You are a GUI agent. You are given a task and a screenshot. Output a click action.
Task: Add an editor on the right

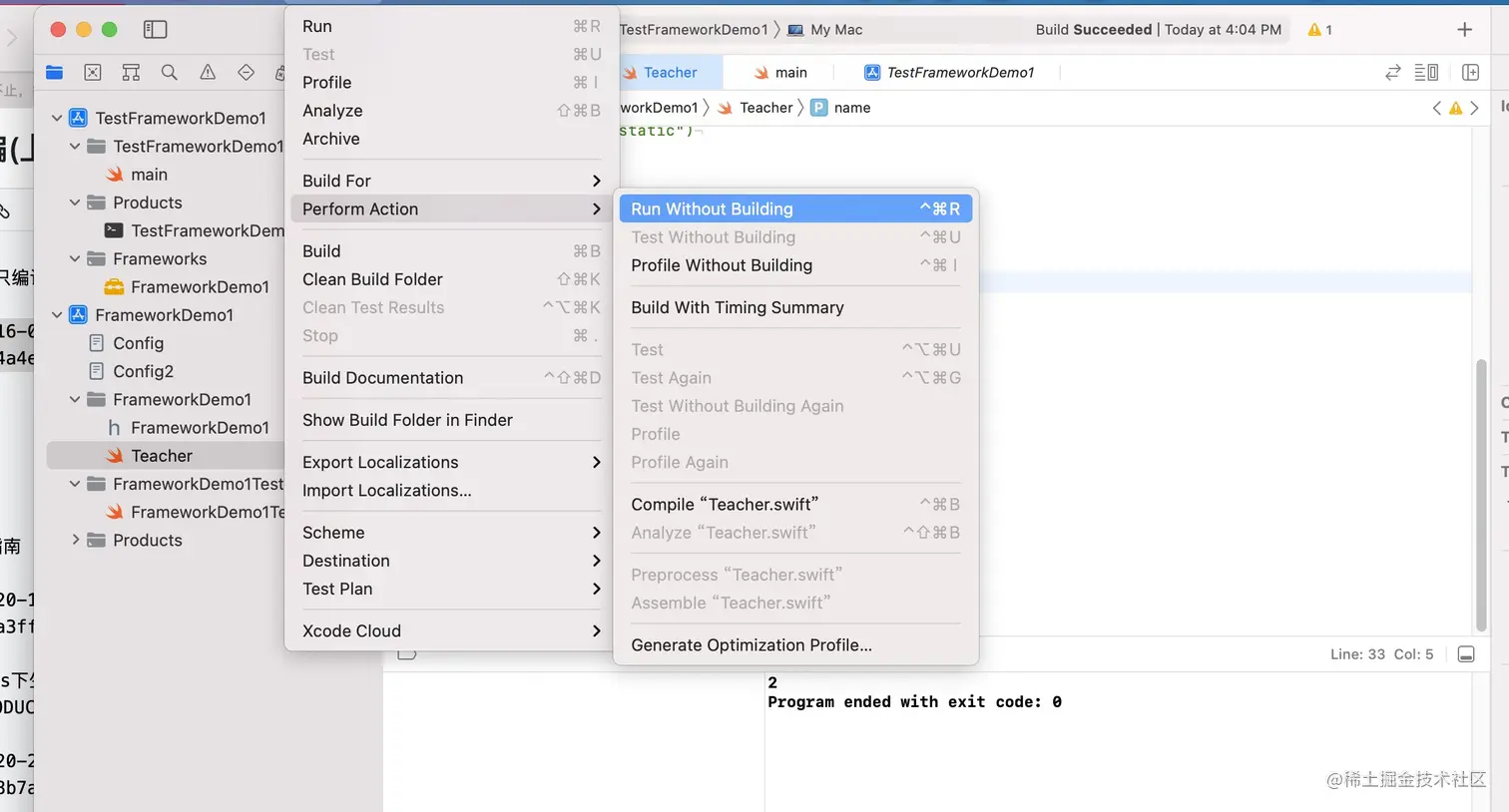pyautogui.click(x=1470, y=72)
